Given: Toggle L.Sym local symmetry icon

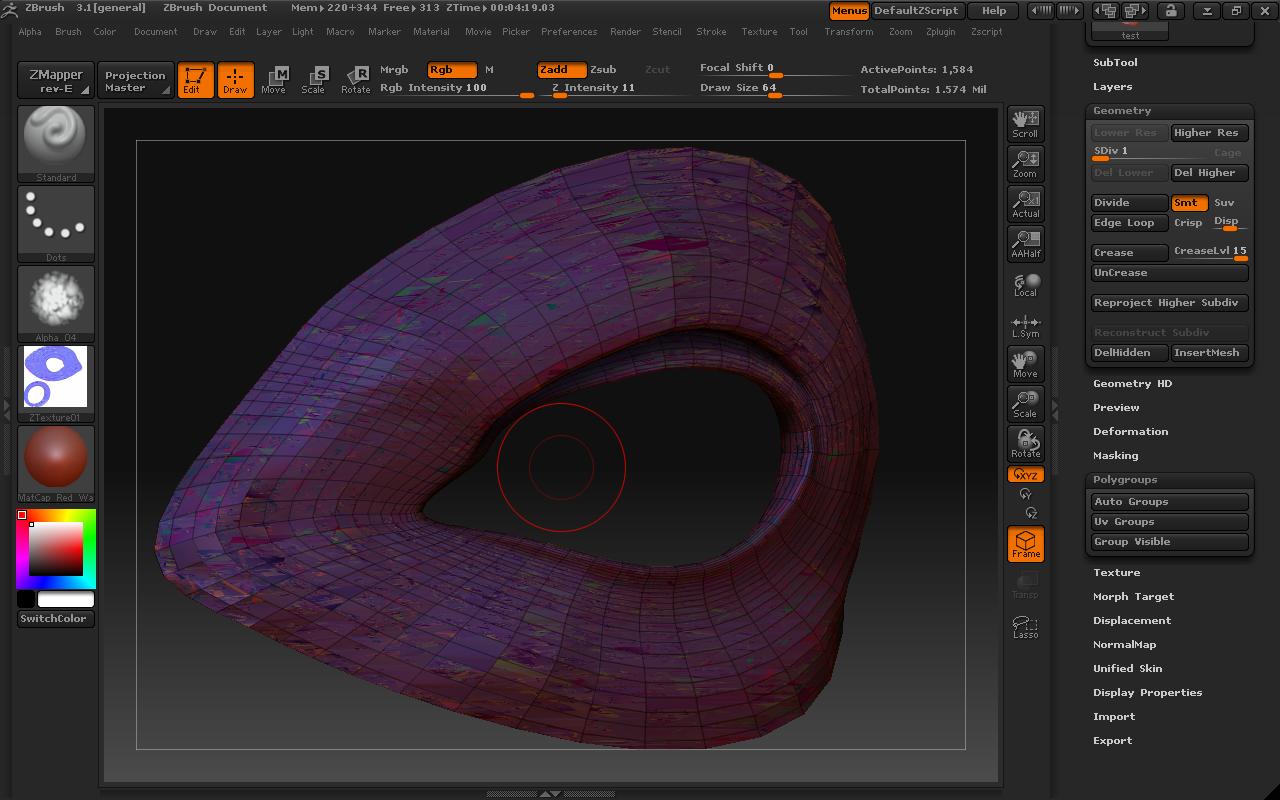Looking at the screenshot, I should coord(1025,325).
